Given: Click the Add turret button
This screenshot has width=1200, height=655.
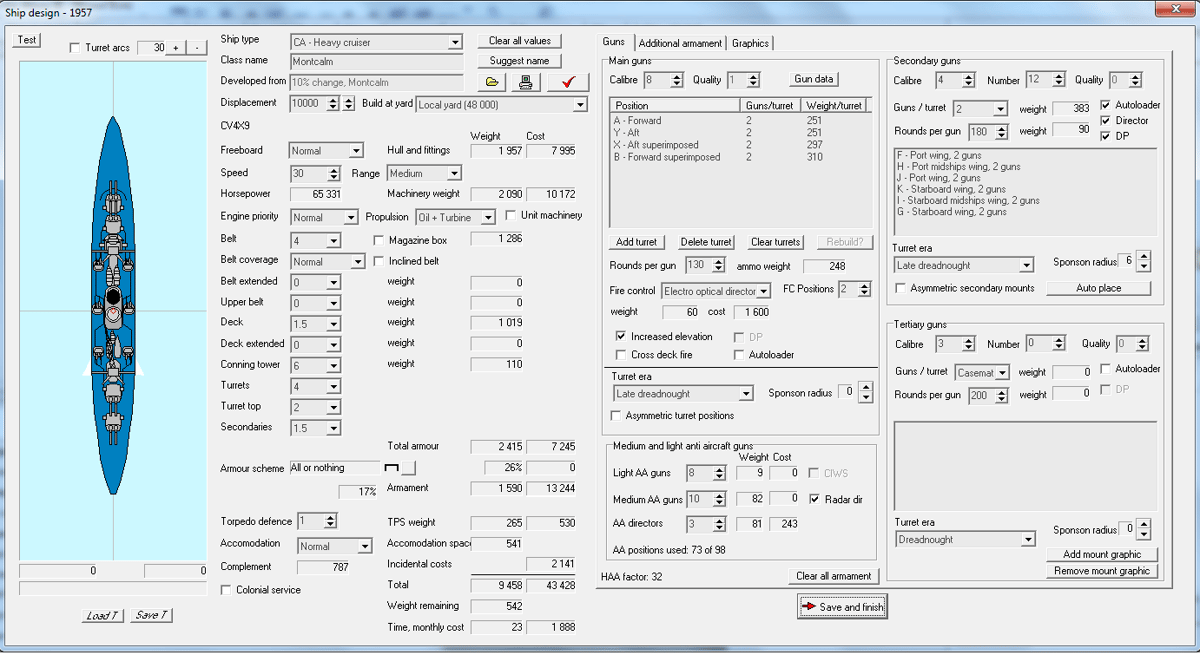Looking at the screenshot, I should pos(637,242).
